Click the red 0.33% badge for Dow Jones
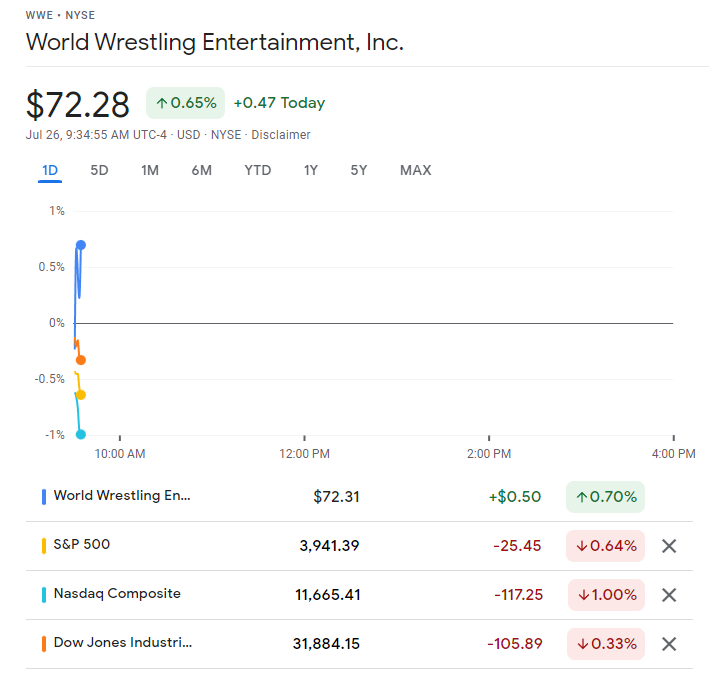Viewport: 709px width, 678px height. (x=606, y=644)
